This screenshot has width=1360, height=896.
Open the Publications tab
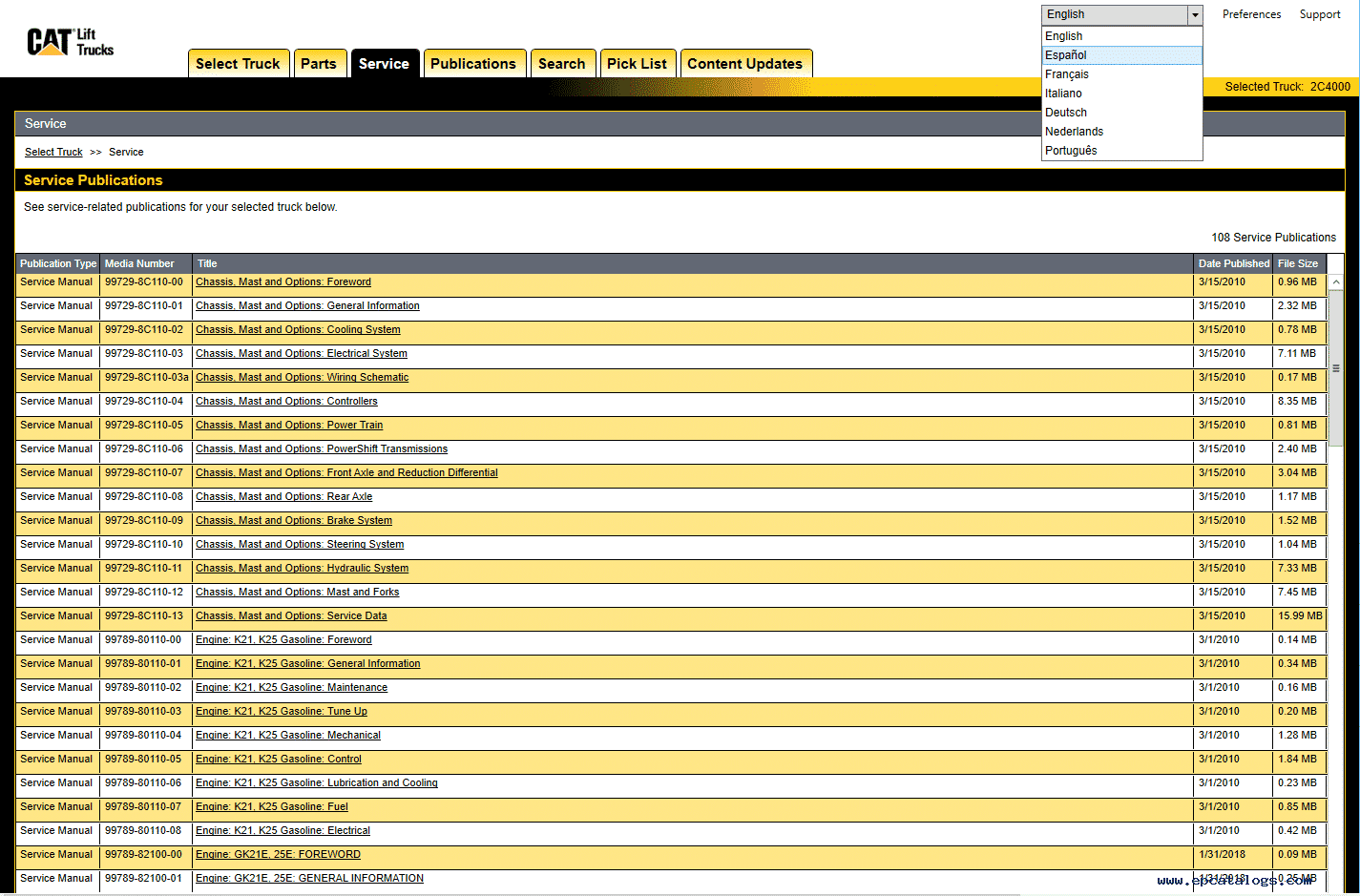click(x=473, y=63)
